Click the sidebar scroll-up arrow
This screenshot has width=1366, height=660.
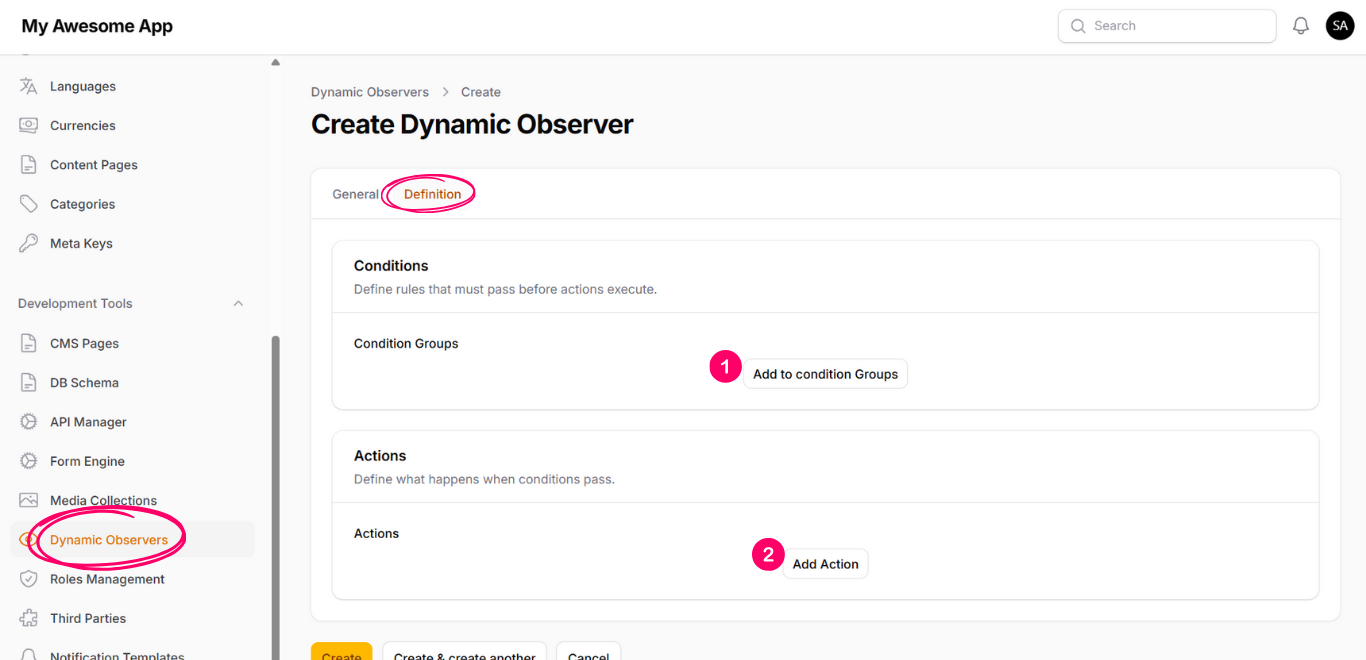coord(275,63)
